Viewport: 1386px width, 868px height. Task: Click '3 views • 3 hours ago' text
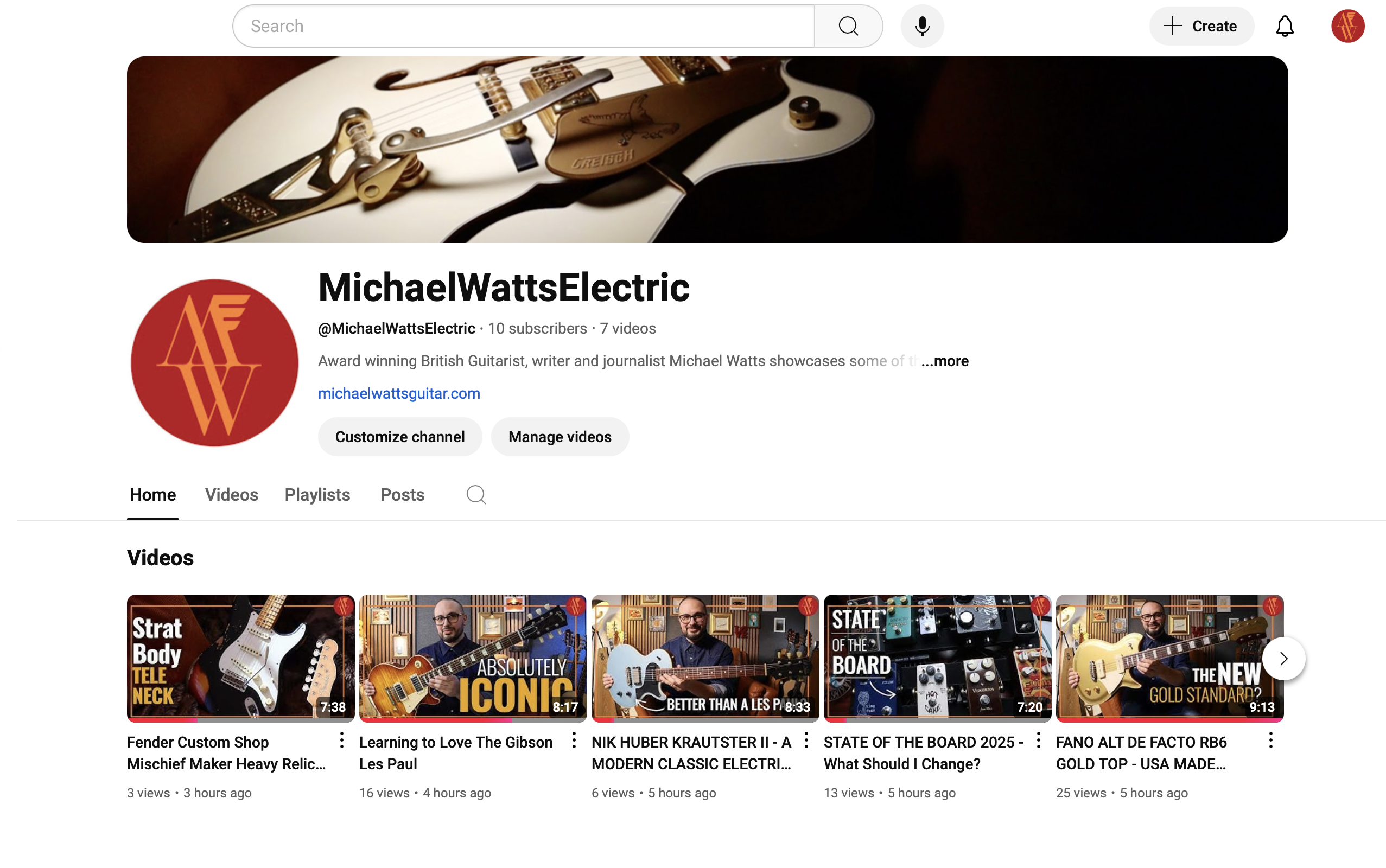pos(189,793)
